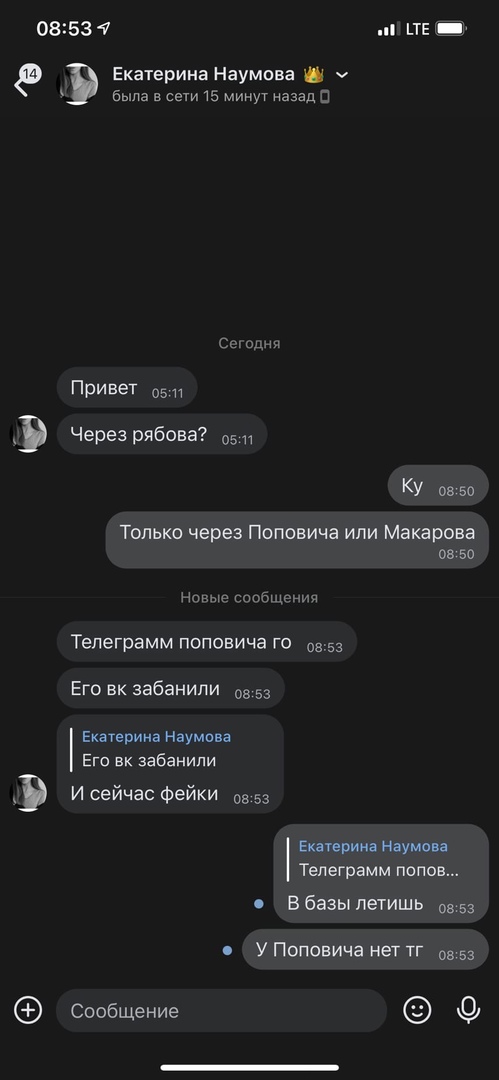Image resolution: width=499 pixels, height=1080 pixels.
Task: Open quoted reply Его вк забанили
Action: click(156, 749)
